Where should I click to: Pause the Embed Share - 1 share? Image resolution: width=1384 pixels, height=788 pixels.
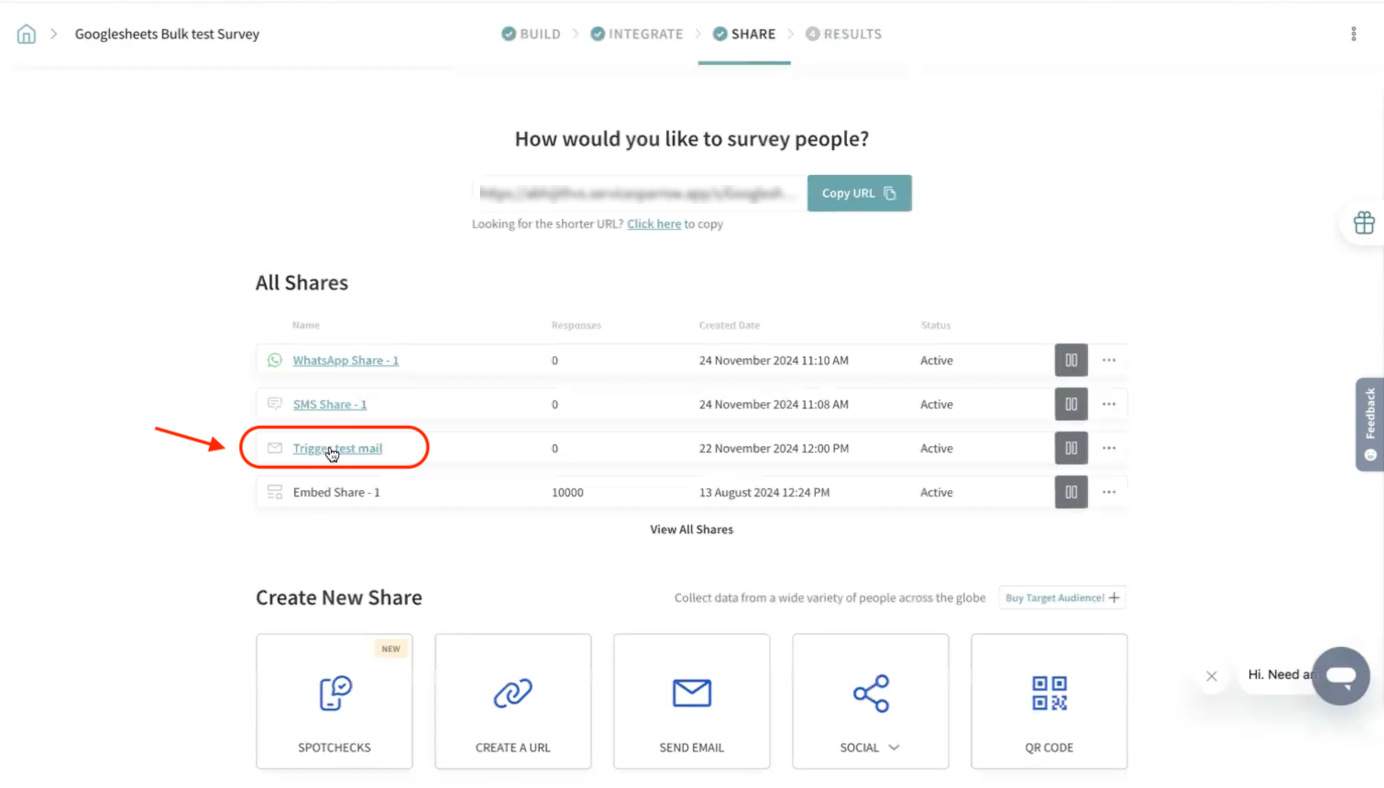point(1071,492)
